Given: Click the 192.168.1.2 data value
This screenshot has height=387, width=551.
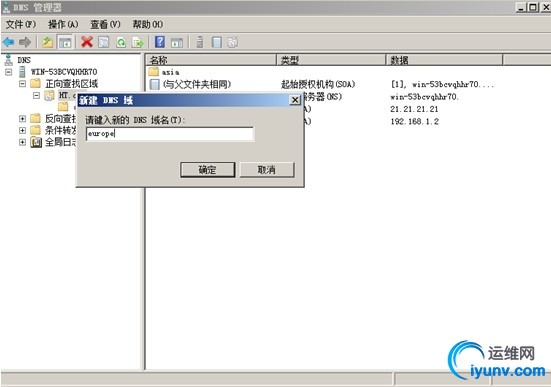Looking at the screenshot, I should pos(415,122).
